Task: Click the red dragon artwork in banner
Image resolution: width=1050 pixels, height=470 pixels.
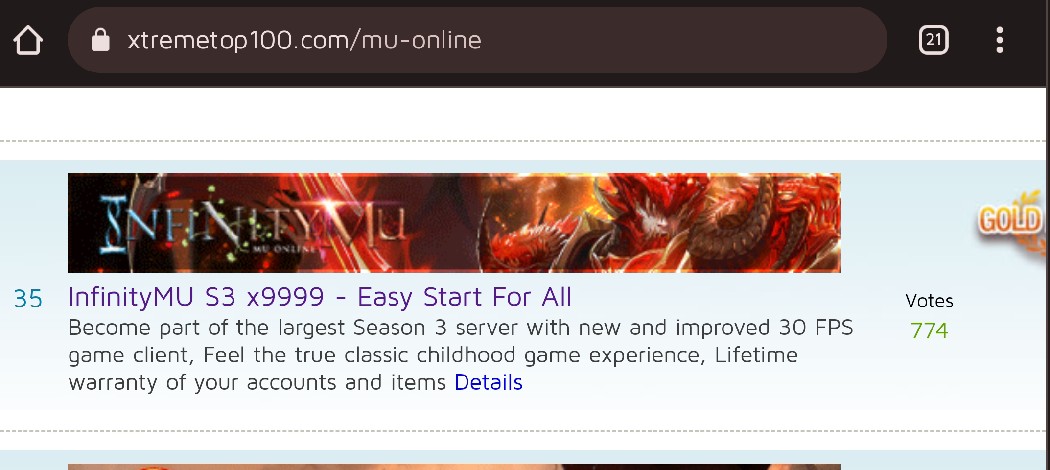Action: (663, 223)
